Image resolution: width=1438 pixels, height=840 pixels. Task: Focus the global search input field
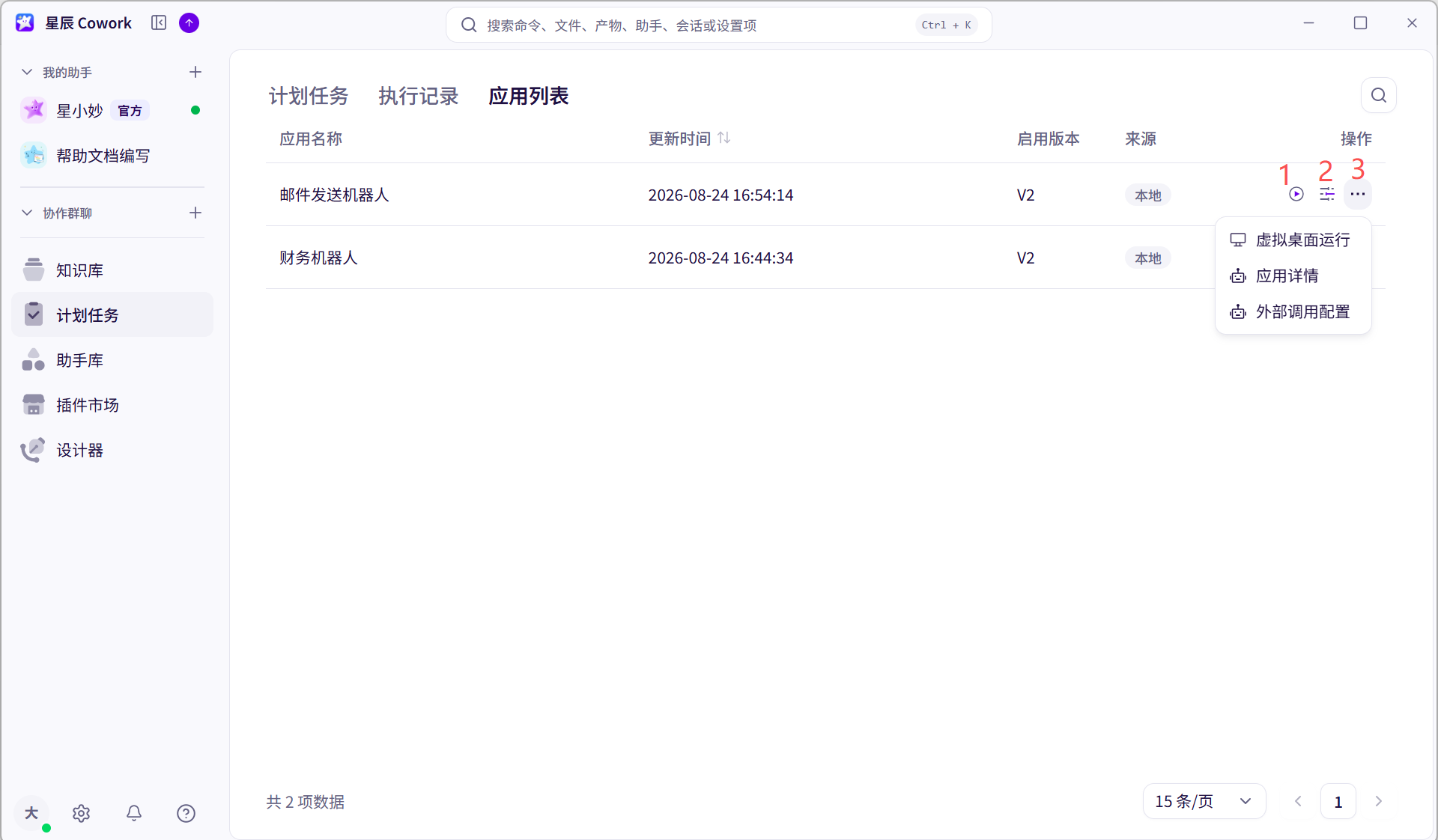pos(719,25)
